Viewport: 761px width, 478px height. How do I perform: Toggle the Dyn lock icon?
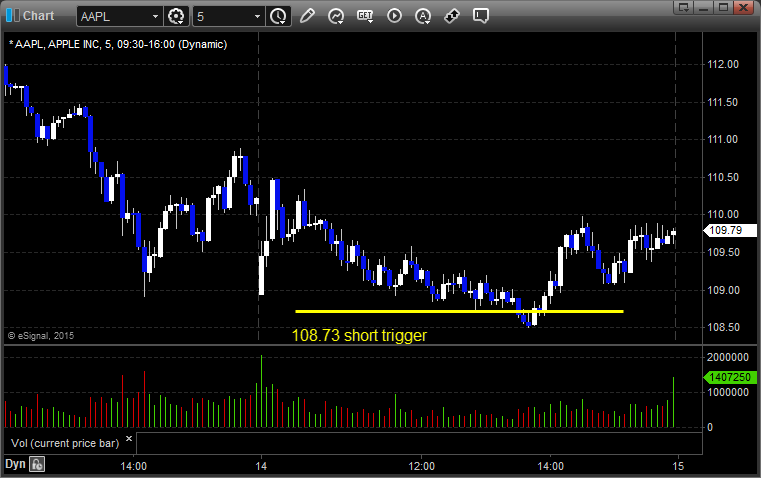pyautogui.click(x=37, y=464)
